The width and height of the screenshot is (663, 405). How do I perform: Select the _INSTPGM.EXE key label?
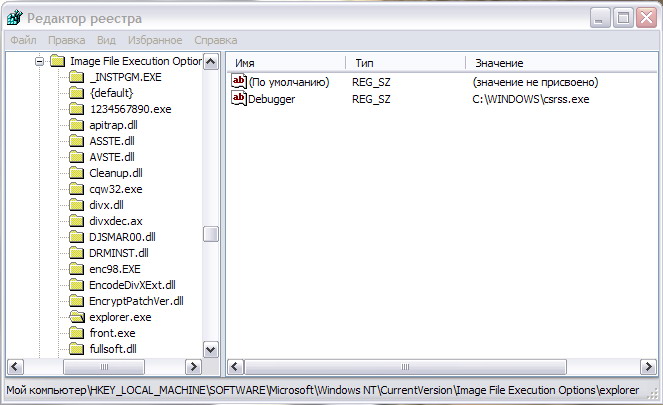[x=126, y=77]
